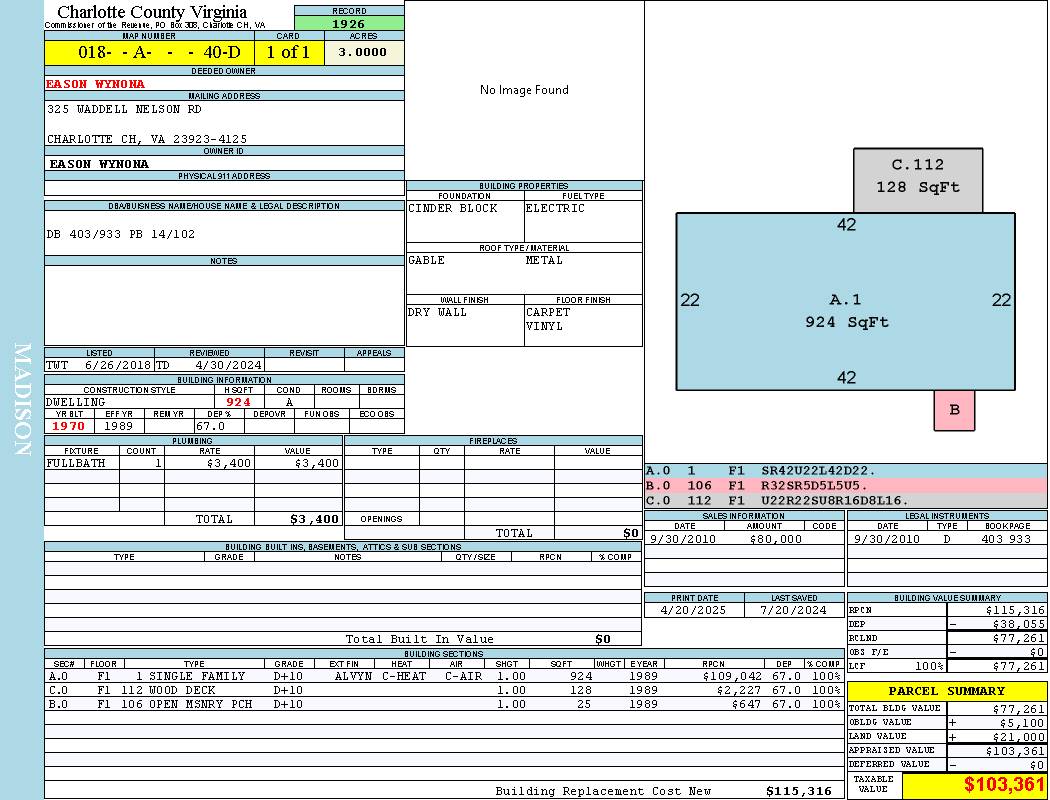
Task: Select the gray C.112 128 SqFt deck shape
Action: pyautogui.click(x=917, y=176)
